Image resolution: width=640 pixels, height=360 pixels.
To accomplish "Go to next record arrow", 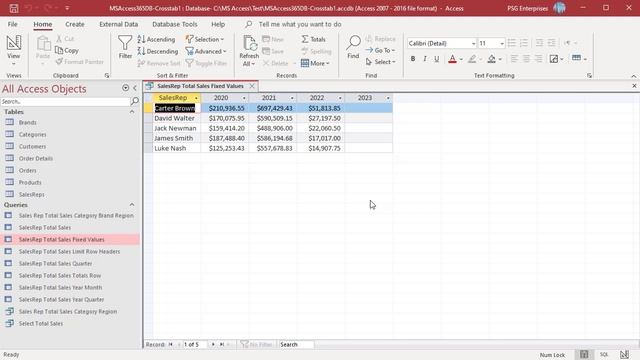I will 213,344.
